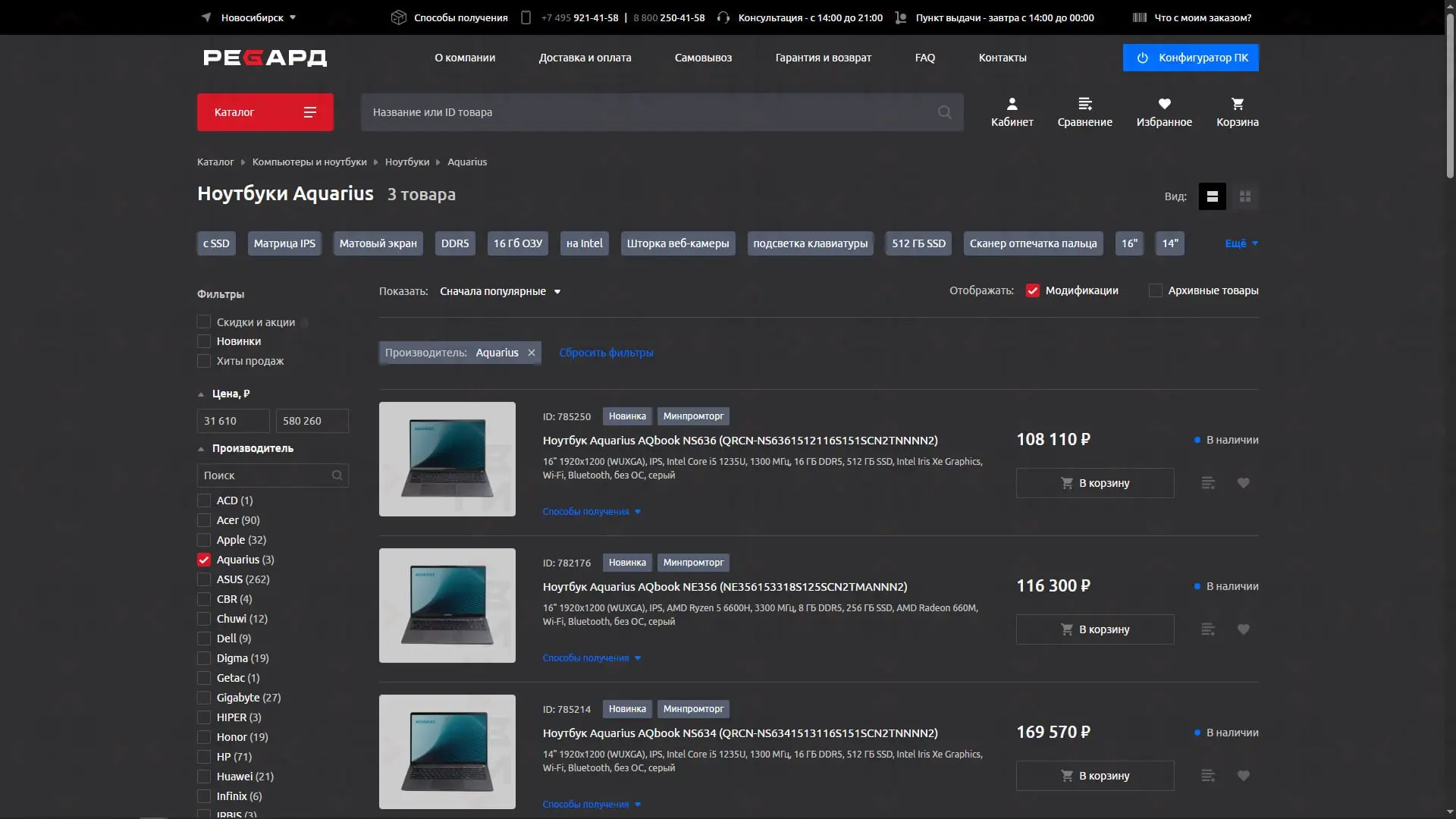Check the Хиты продаж filter
The height and width of the screenshot is (819, 1456).
(203, 361)
